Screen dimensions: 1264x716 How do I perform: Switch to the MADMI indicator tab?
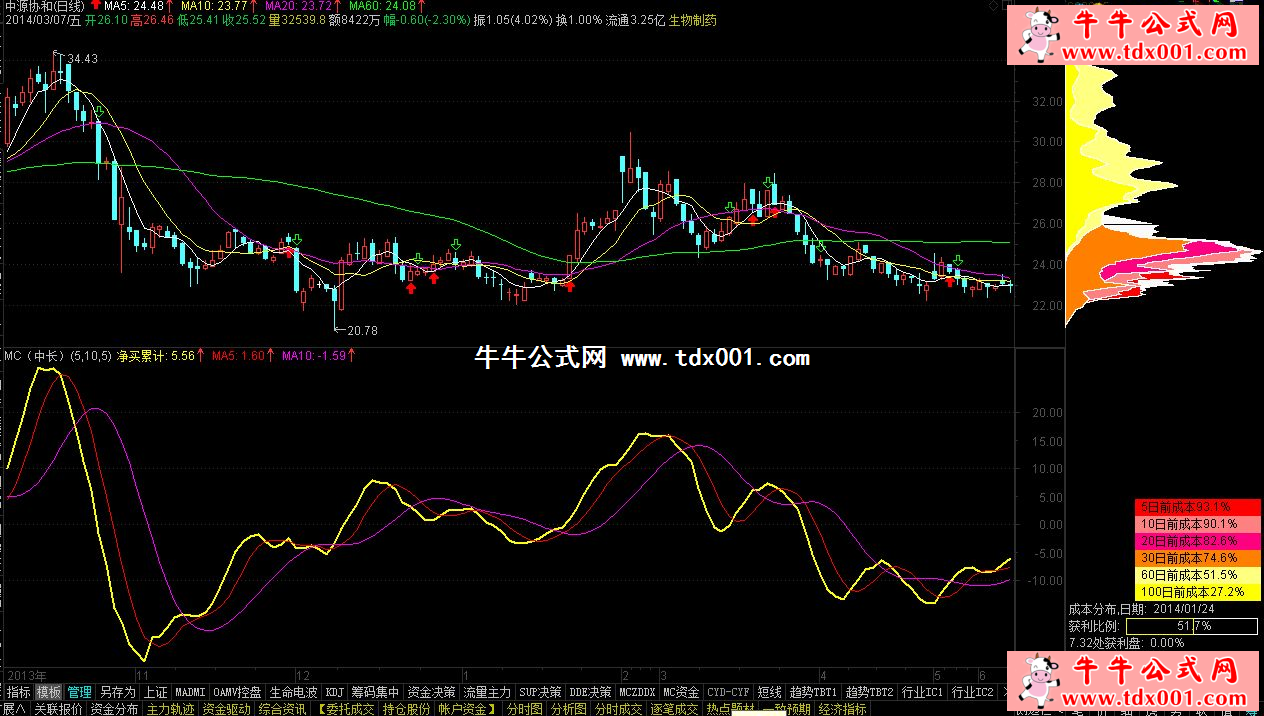point(190,692)
